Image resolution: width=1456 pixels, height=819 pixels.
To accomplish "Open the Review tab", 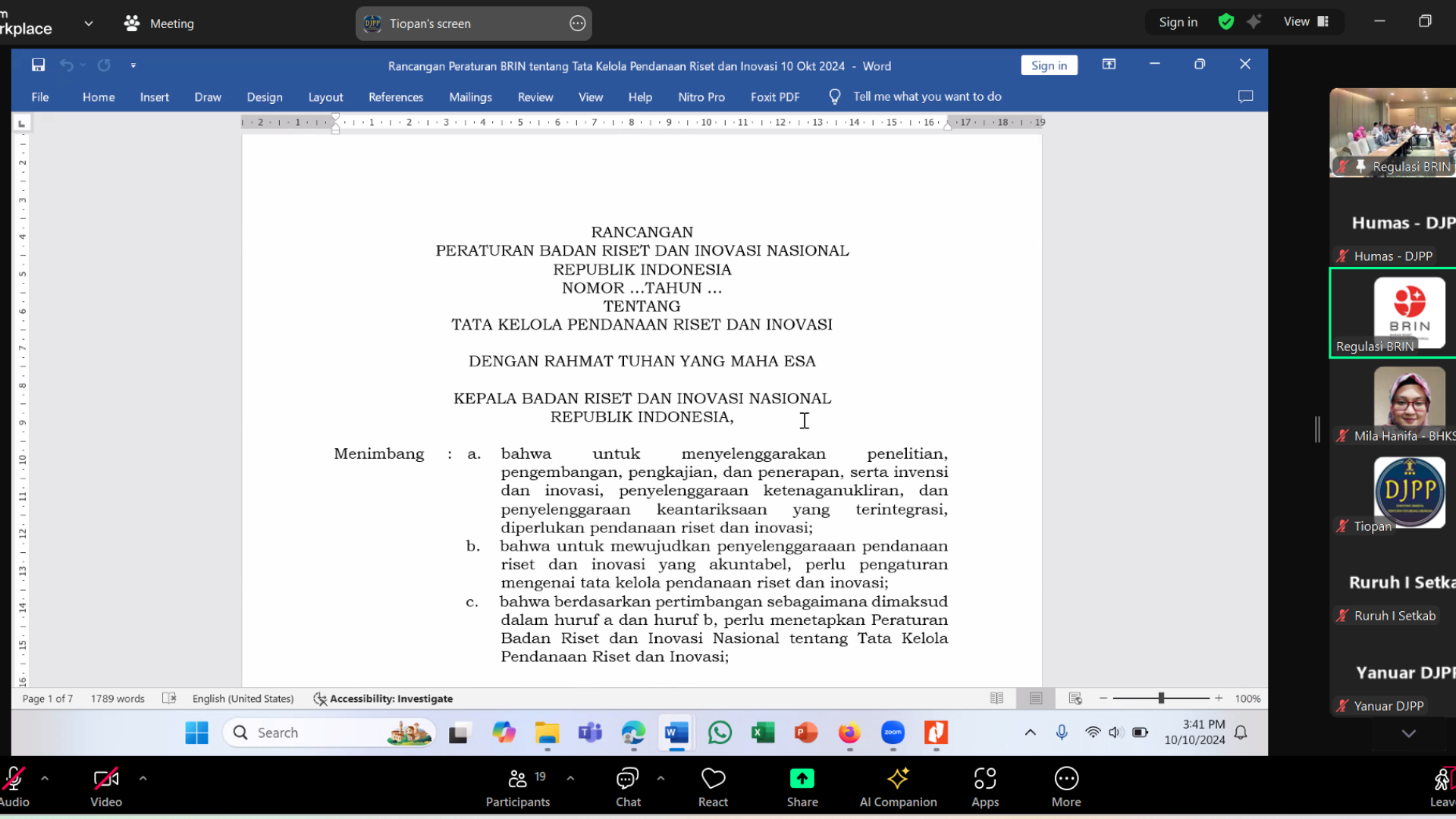I will point(535,97).
